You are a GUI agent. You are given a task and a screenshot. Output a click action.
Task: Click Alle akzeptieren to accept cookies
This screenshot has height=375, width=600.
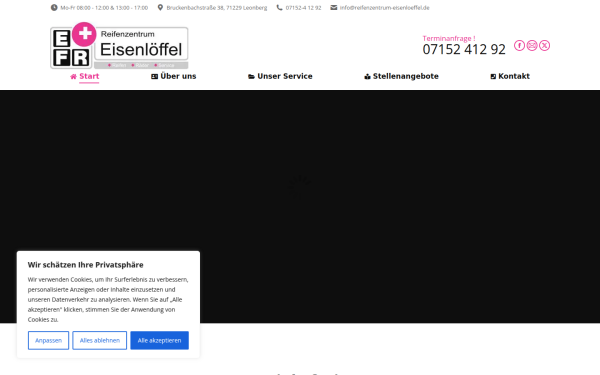pos(160,340)
